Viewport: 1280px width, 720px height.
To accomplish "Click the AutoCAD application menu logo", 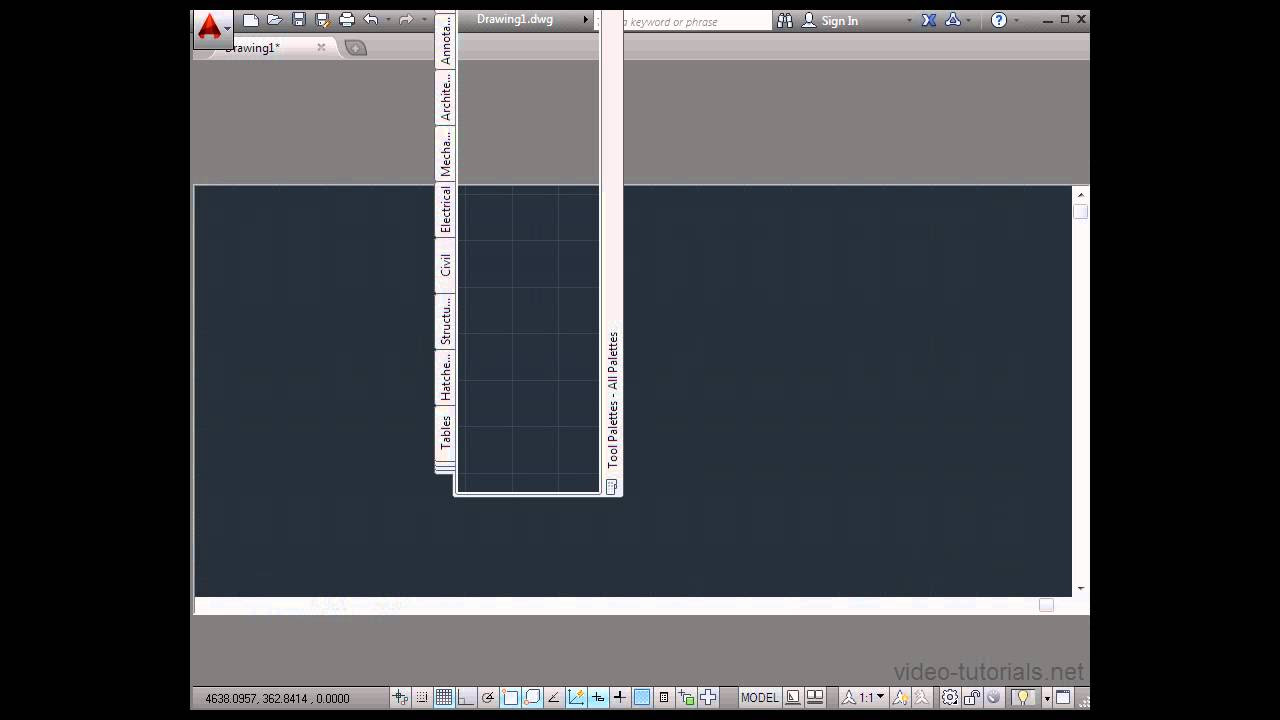I will [212, 26].
